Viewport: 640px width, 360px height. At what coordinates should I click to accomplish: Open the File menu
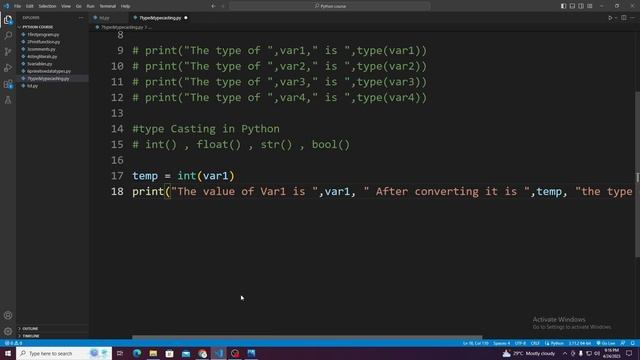click(17, 6)
